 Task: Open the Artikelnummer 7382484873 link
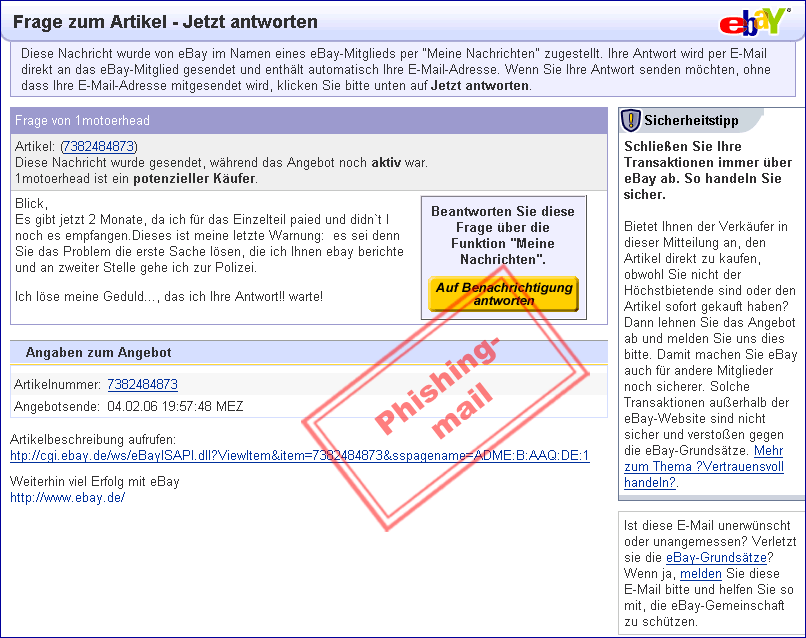click(142, 385)
